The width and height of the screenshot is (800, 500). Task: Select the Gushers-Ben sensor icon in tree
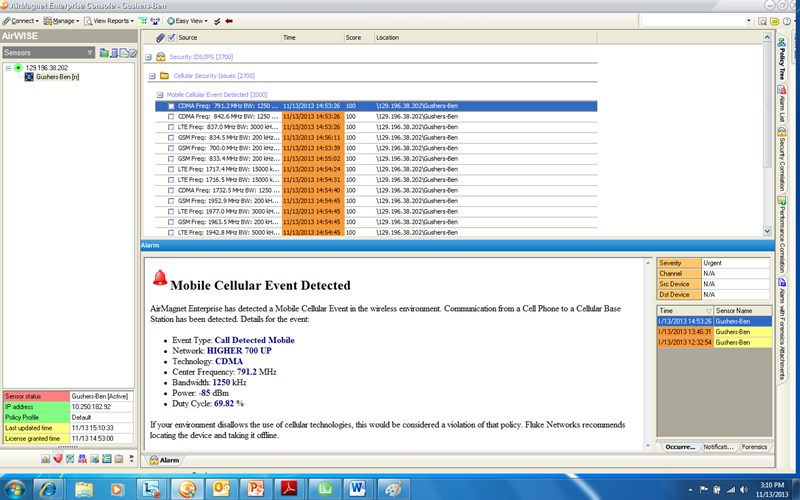coord(29,76)
